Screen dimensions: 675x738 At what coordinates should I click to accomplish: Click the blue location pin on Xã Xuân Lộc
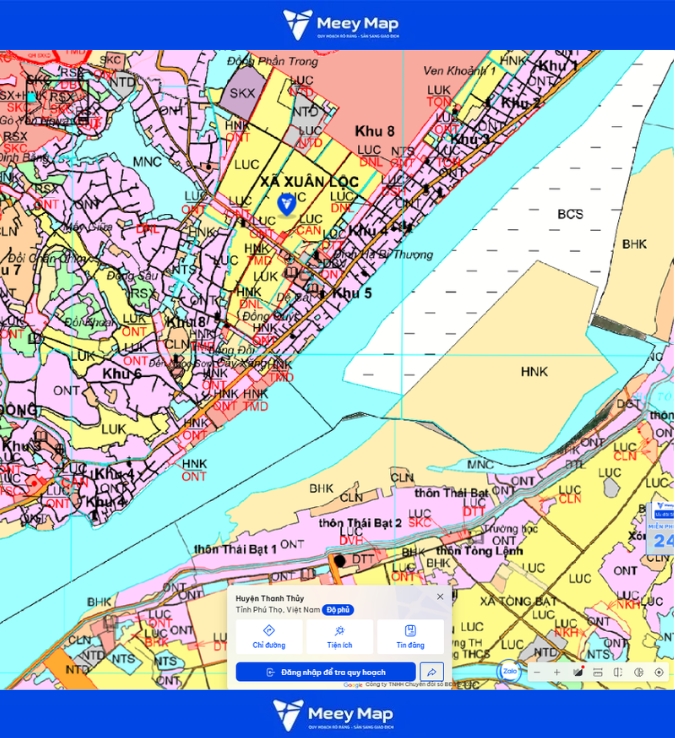click(x=286, y=204)
